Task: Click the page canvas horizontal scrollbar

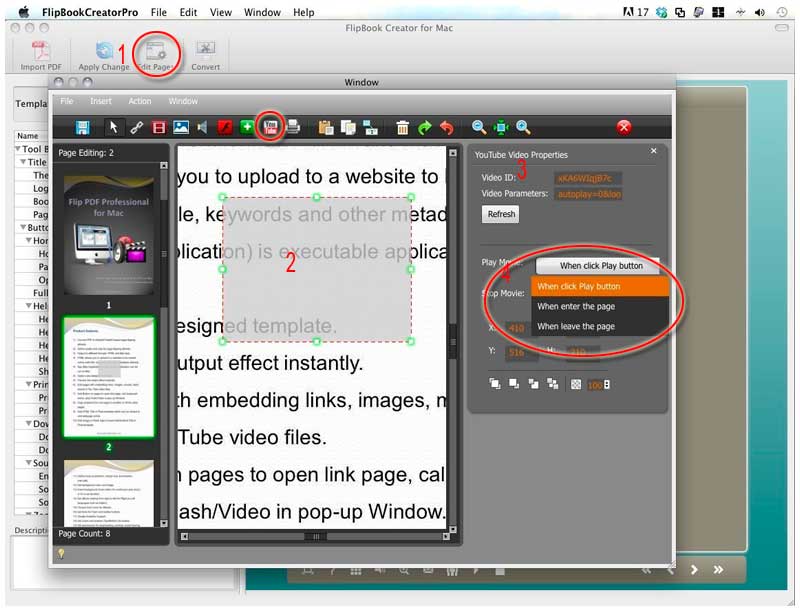Action: pyautogui.click(x=315, y=537)
